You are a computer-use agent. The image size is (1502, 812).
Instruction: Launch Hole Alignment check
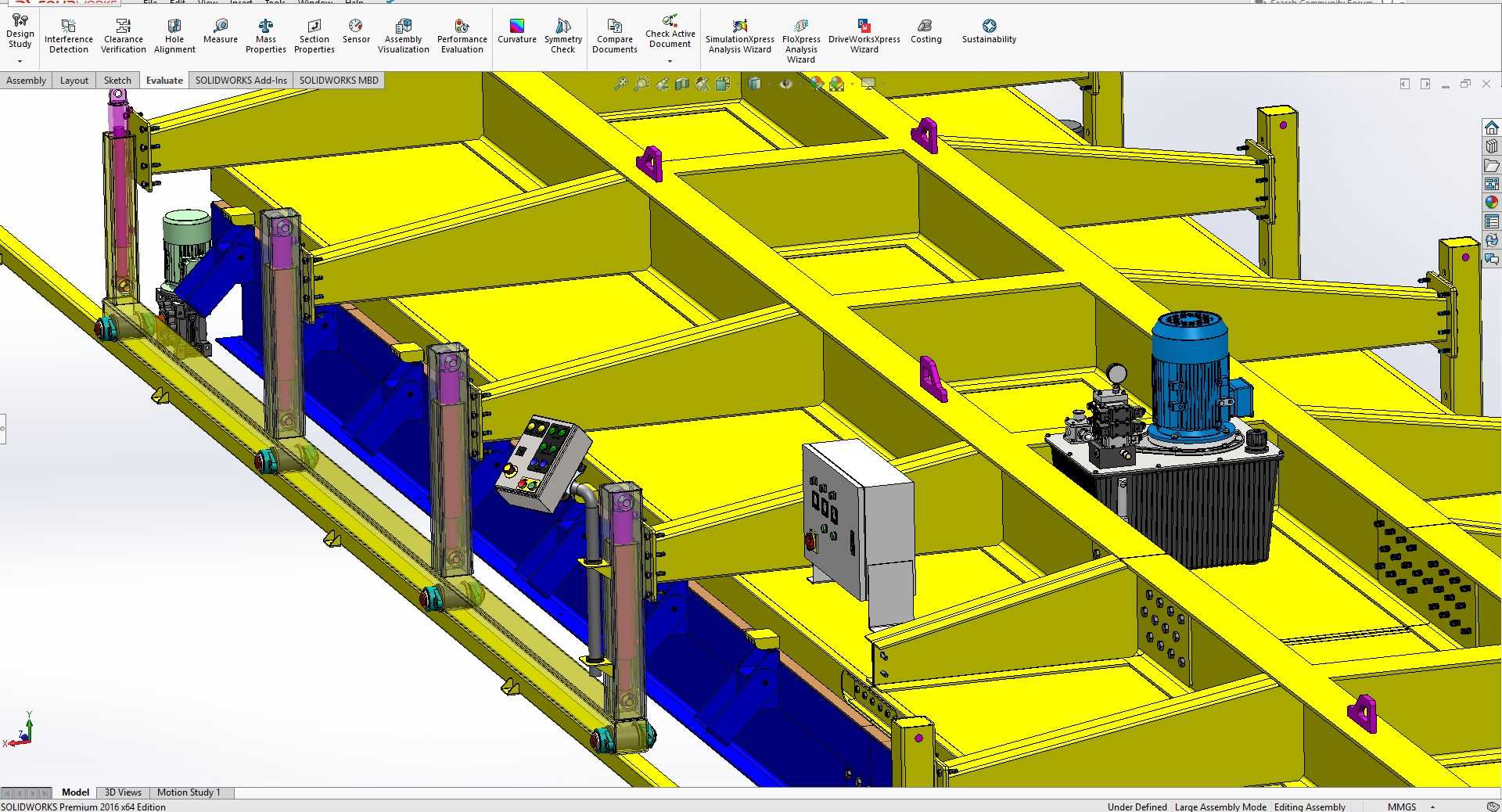coord(174,37)
